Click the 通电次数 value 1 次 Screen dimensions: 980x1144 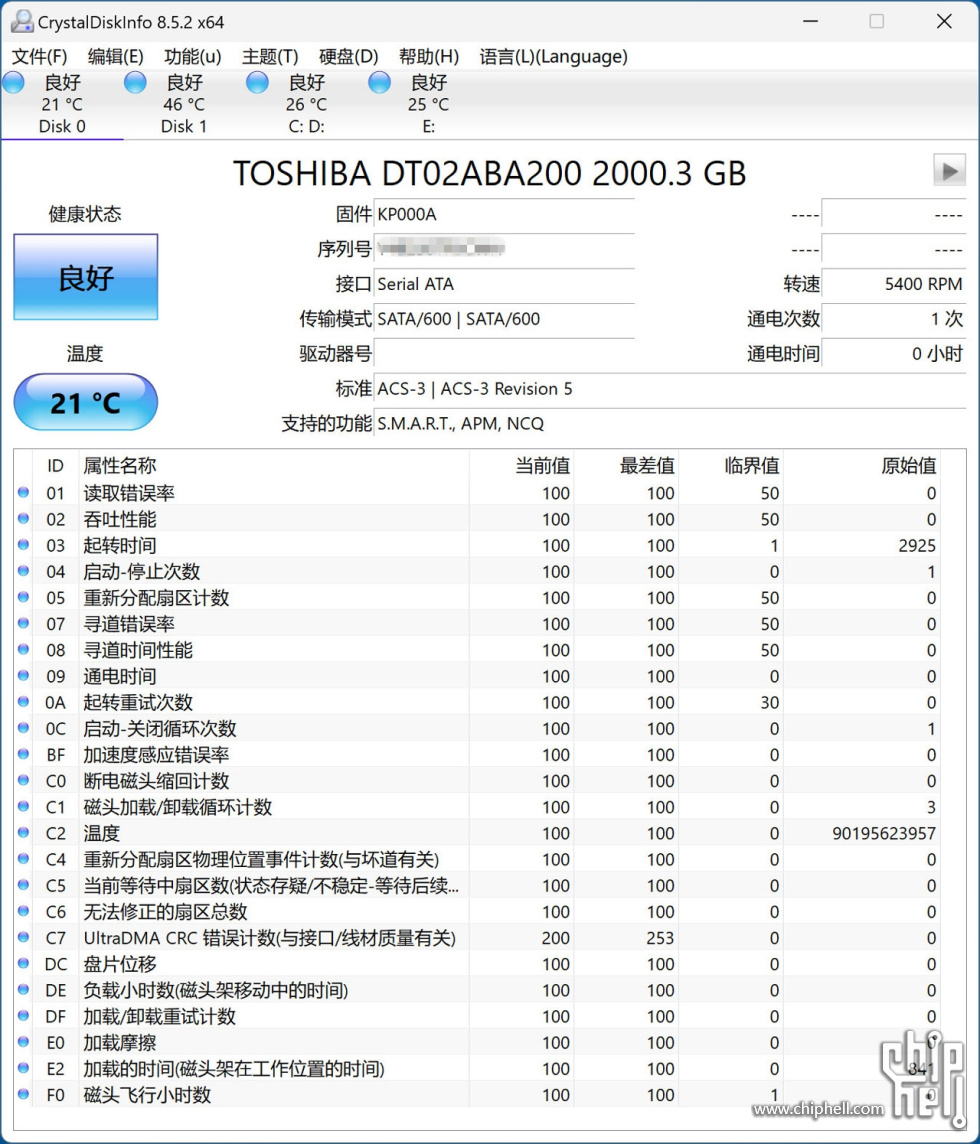(x=894, y=319)
